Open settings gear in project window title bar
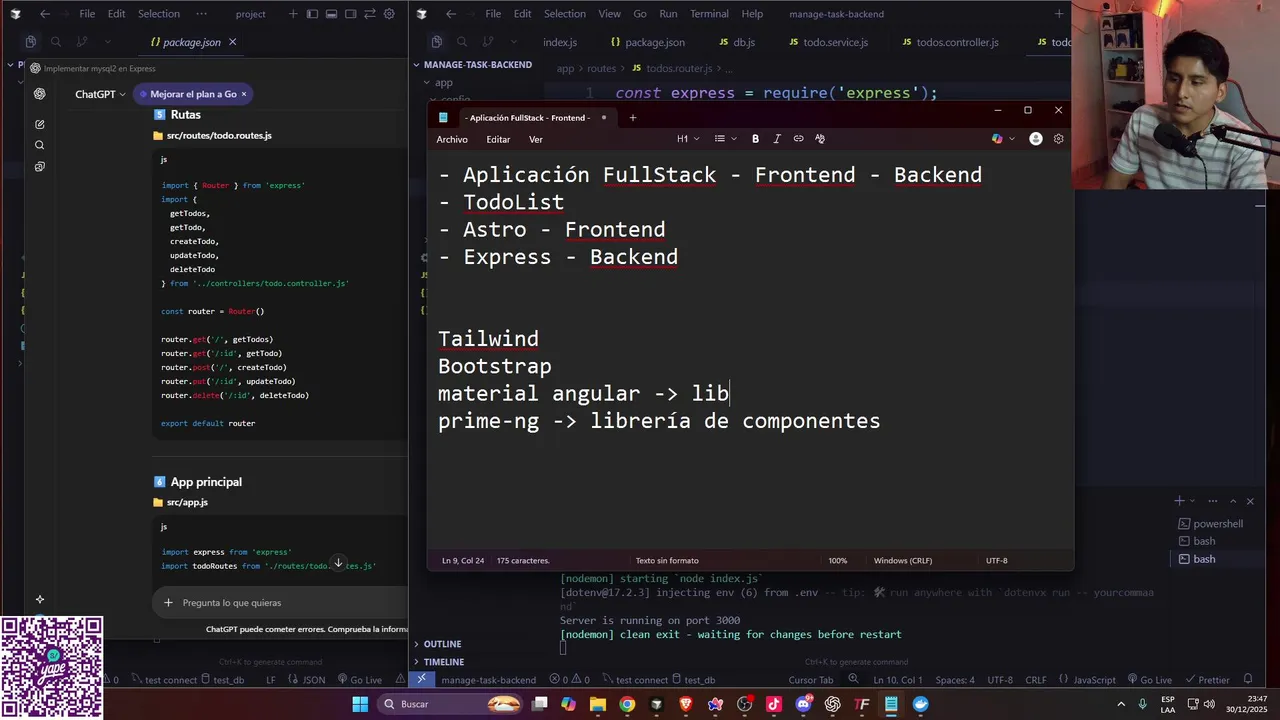Viewport: 1280px width, 720px height. point(389,14)
